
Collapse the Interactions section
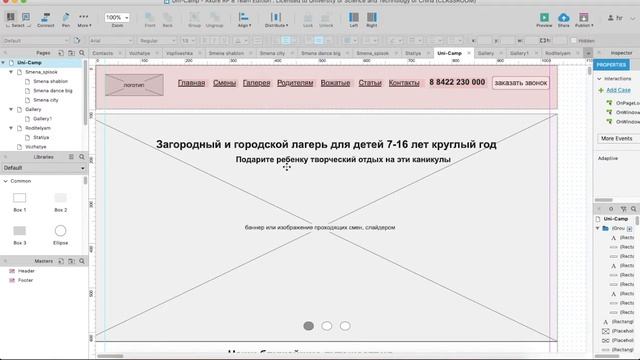pos(599,78)
